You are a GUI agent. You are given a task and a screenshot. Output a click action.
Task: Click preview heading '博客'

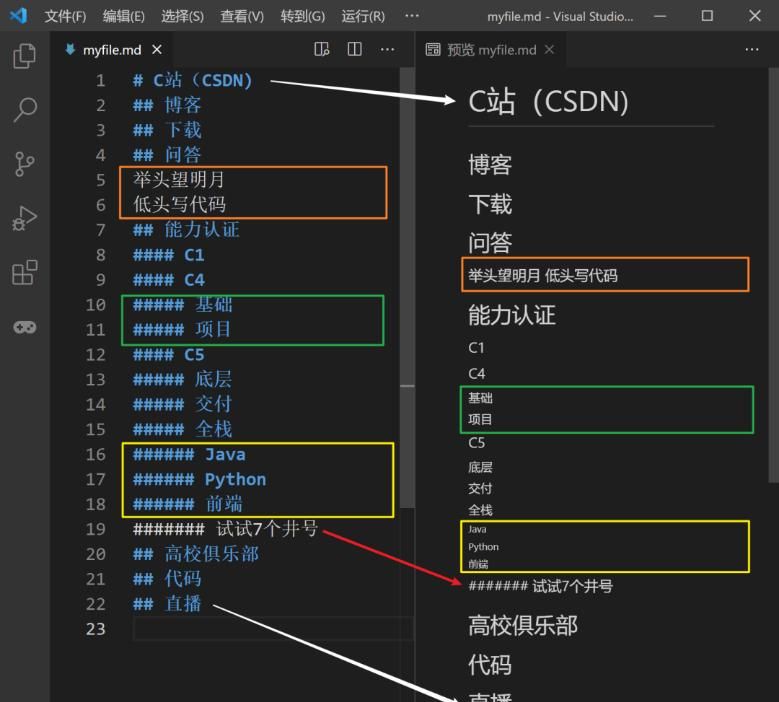[490, 164]
